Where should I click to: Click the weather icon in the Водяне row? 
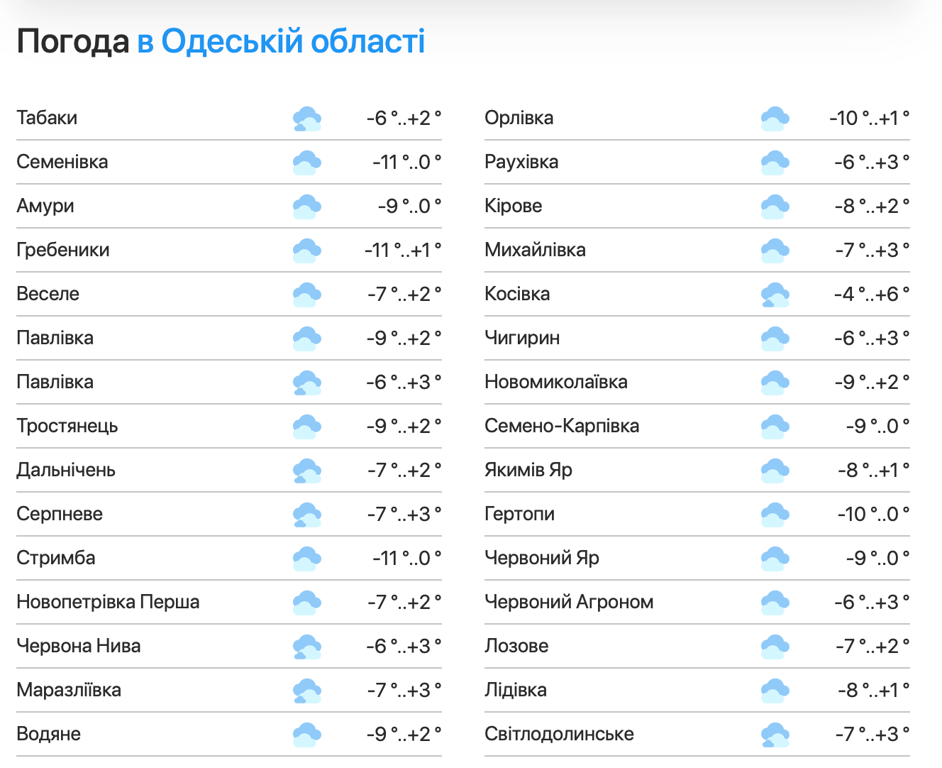(x=307, y=735)
